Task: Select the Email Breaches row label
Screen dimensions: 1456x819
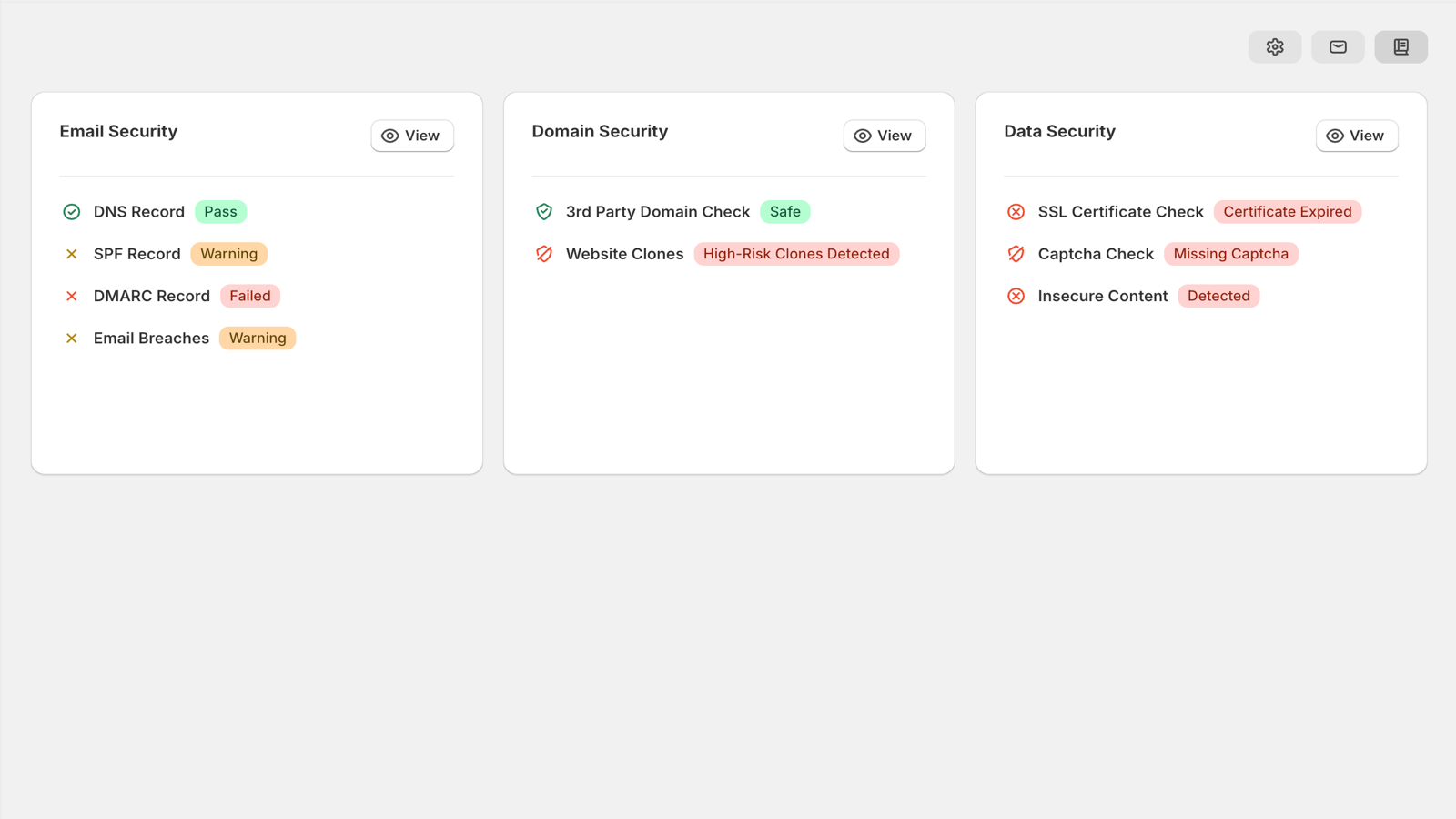Action: 151,339
